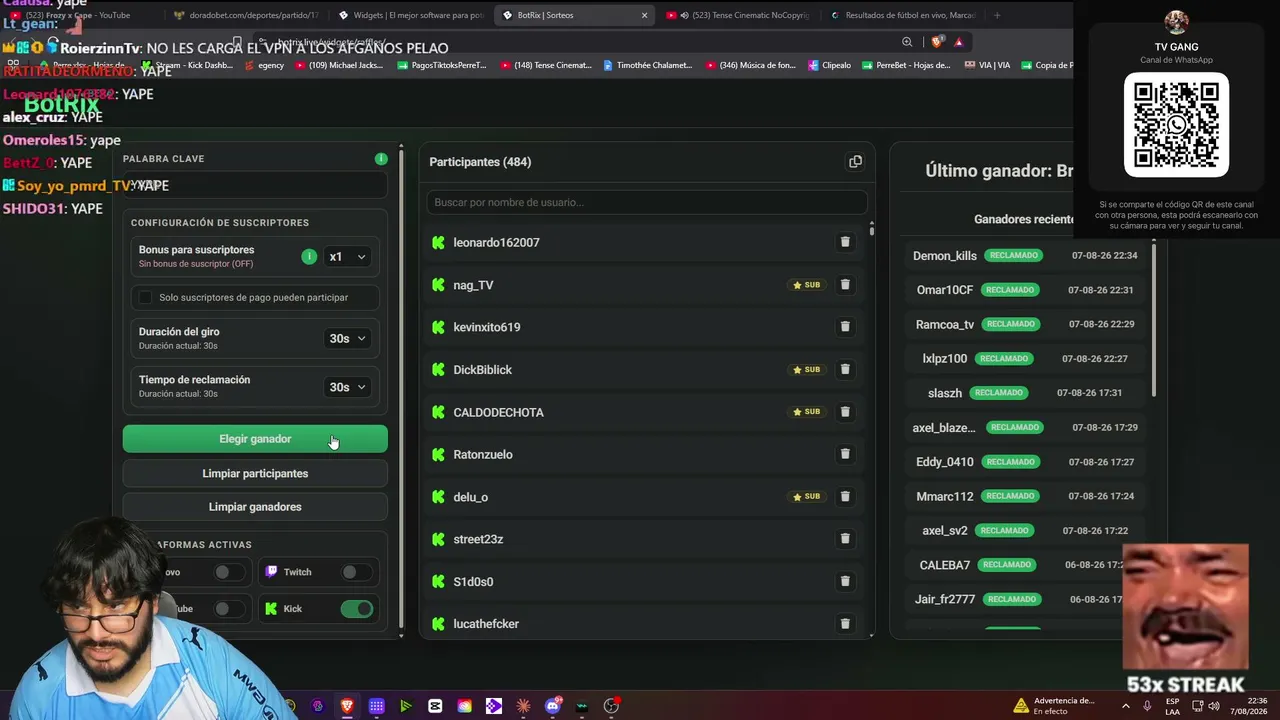Open the volume icon in system tray
This screenshot has width=1280, height=720.
[1214, 706]
